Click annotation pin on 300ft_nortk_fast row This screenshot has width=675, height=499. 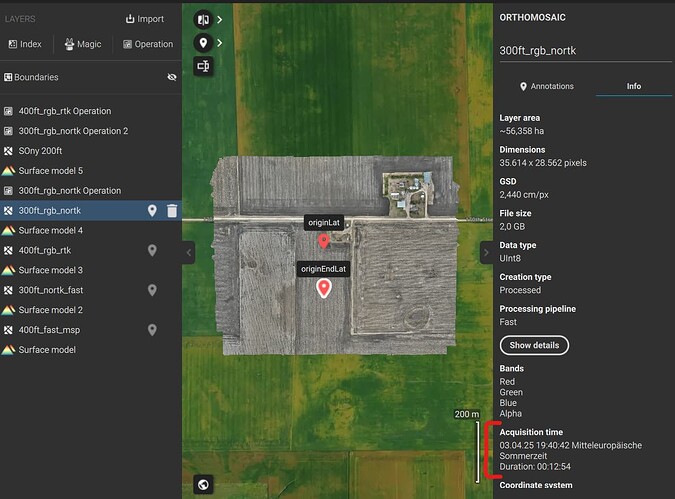tap(152, 290)
